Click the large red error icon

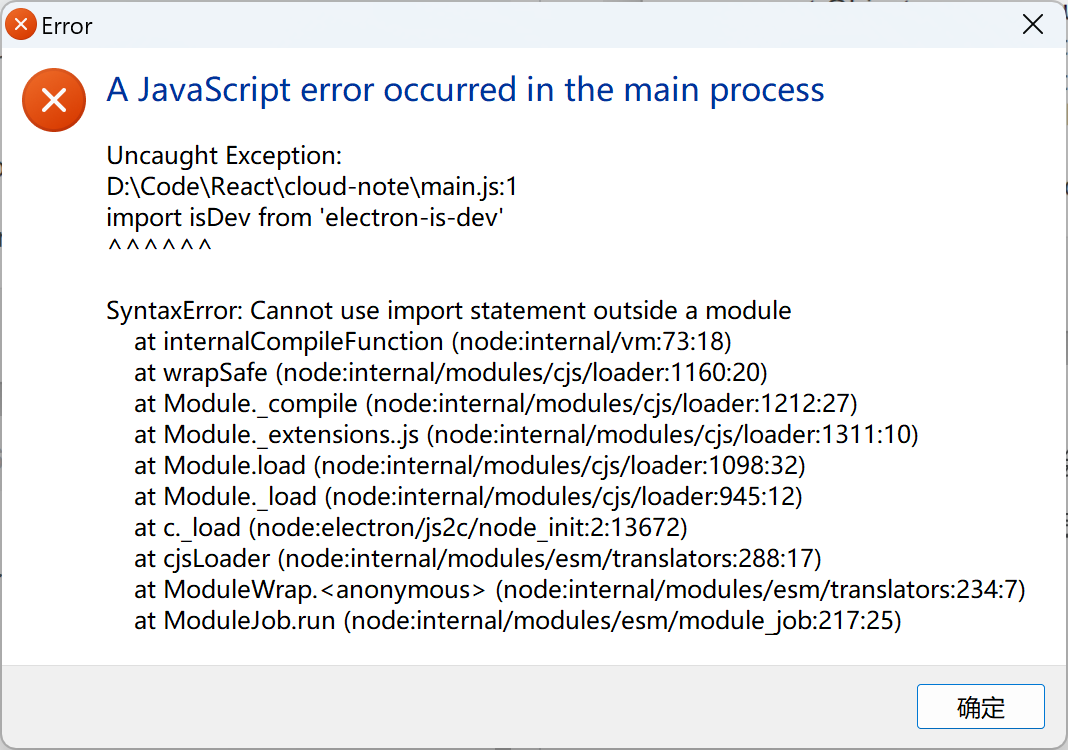click(x=54, y=100)
